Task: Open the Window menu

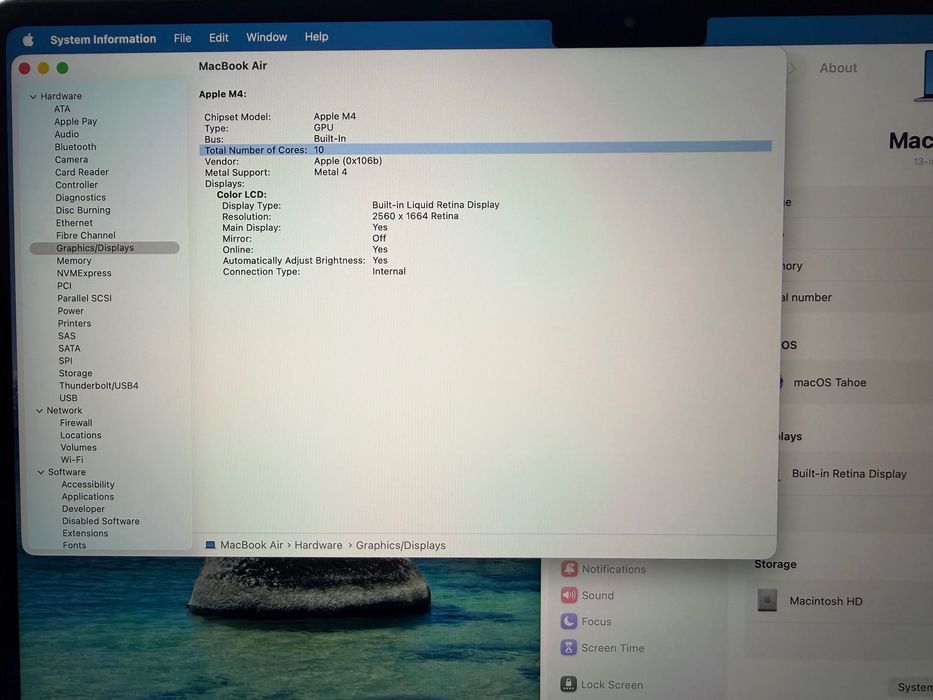Action: [x=267, y=37]
